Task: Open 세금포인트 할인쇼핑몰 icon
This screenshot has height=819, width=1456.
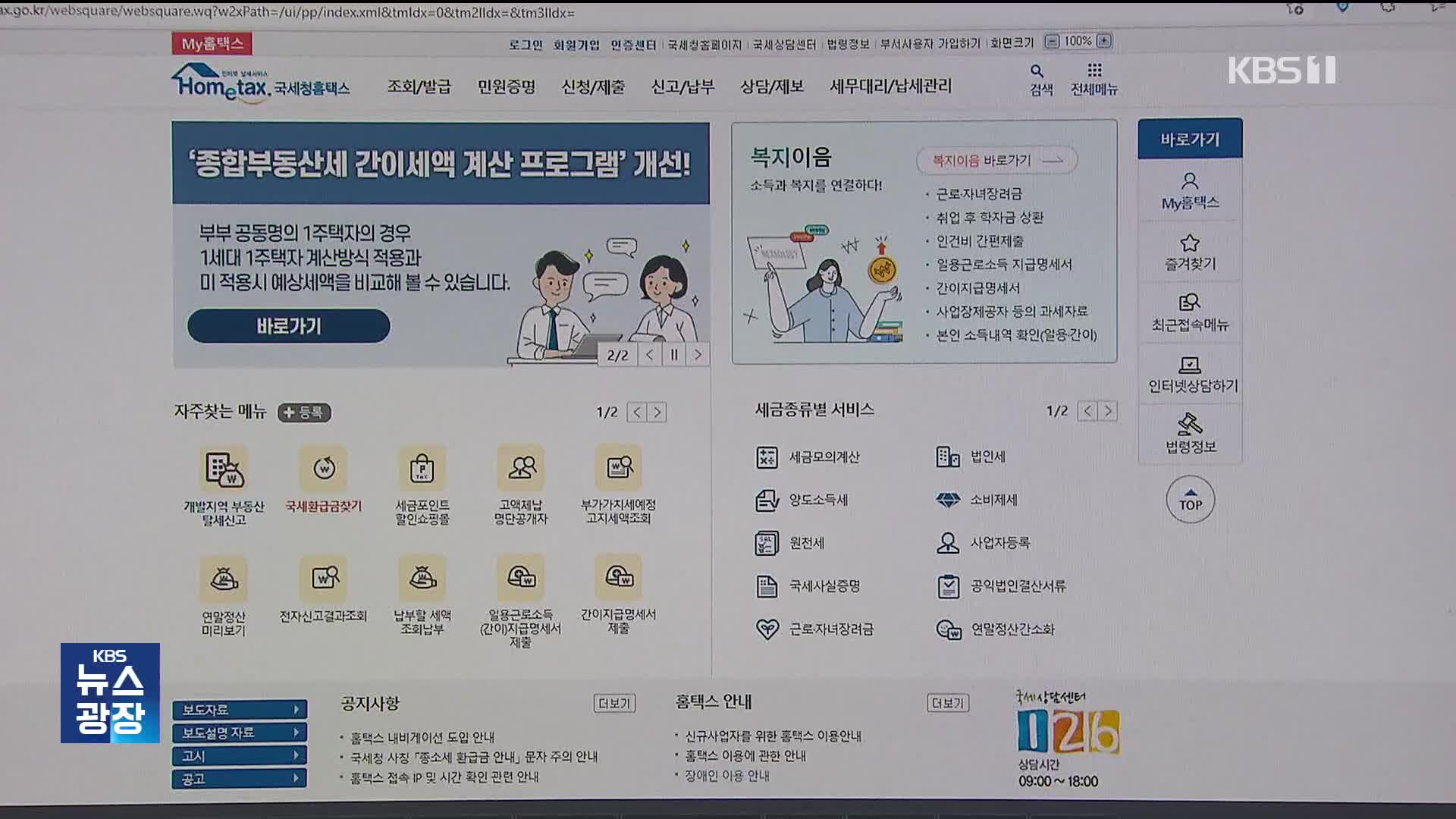Action: click(422, 469)
